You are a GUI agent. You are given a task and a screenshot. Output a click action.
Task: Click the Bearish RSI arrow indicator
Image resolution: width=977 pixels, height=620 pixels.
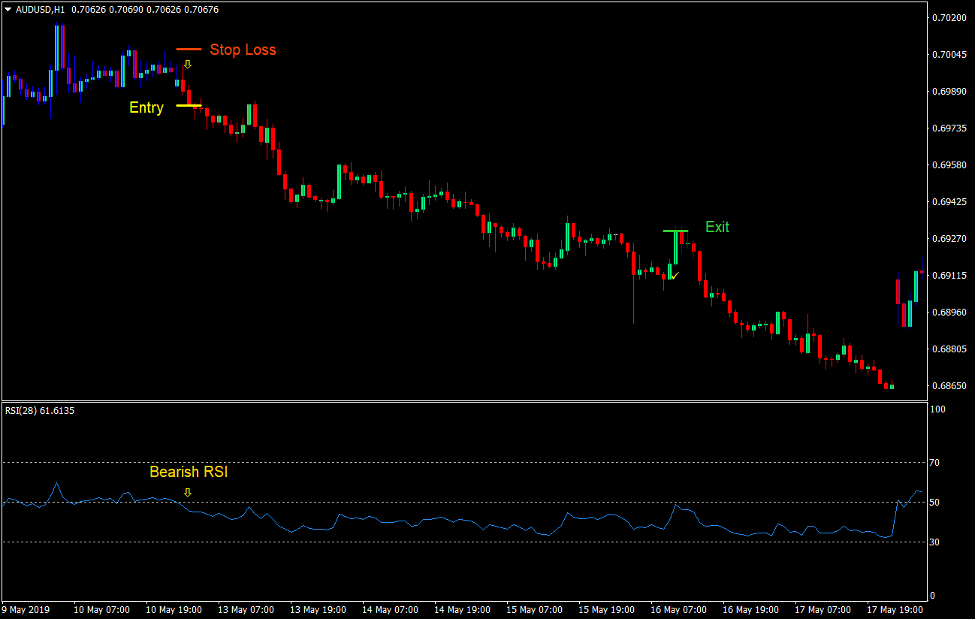click(x=189, y=493)
